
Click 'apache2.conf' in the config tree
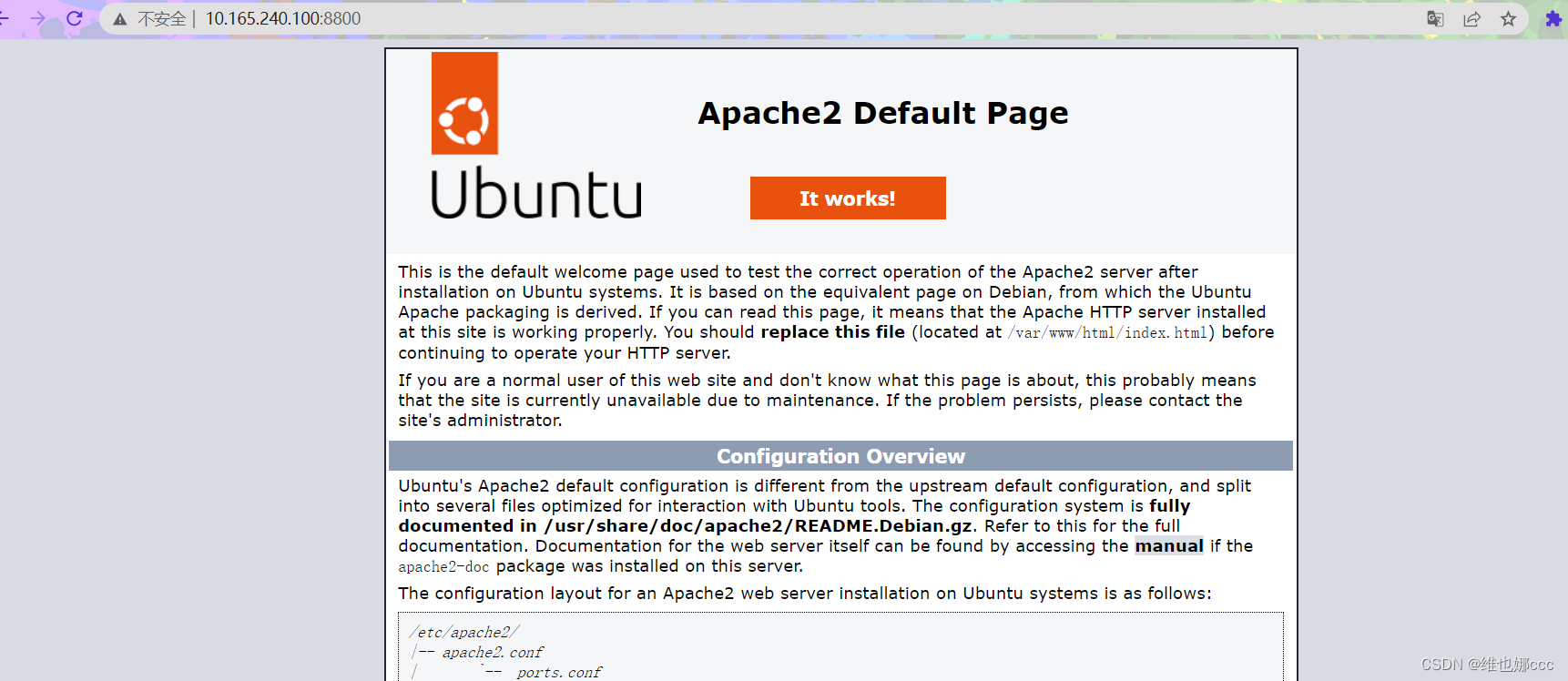pyautogui.click(x=493, y=652)
